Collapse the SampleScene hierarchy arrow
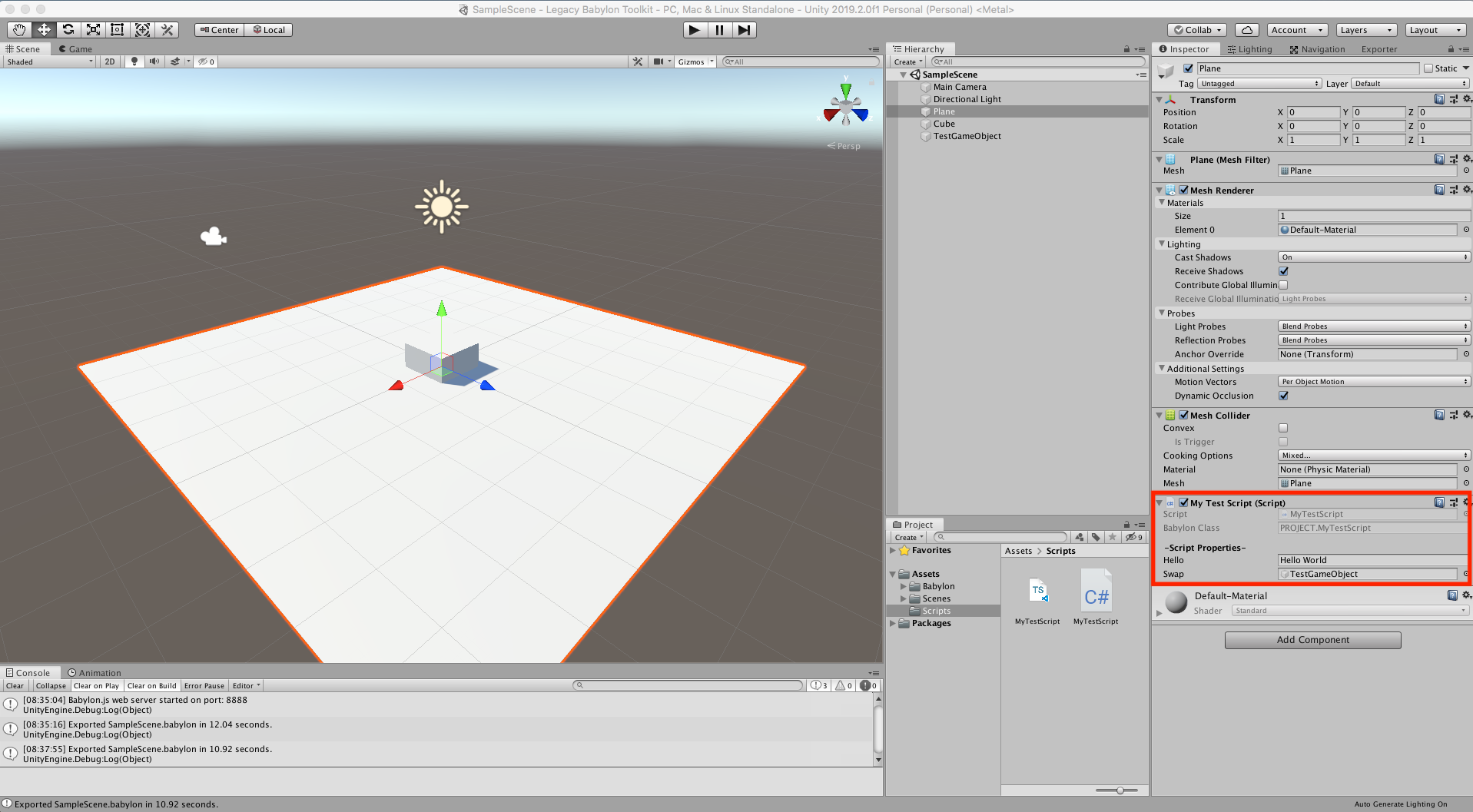Viewport: 1473px width, 812px height. (903, 75)
